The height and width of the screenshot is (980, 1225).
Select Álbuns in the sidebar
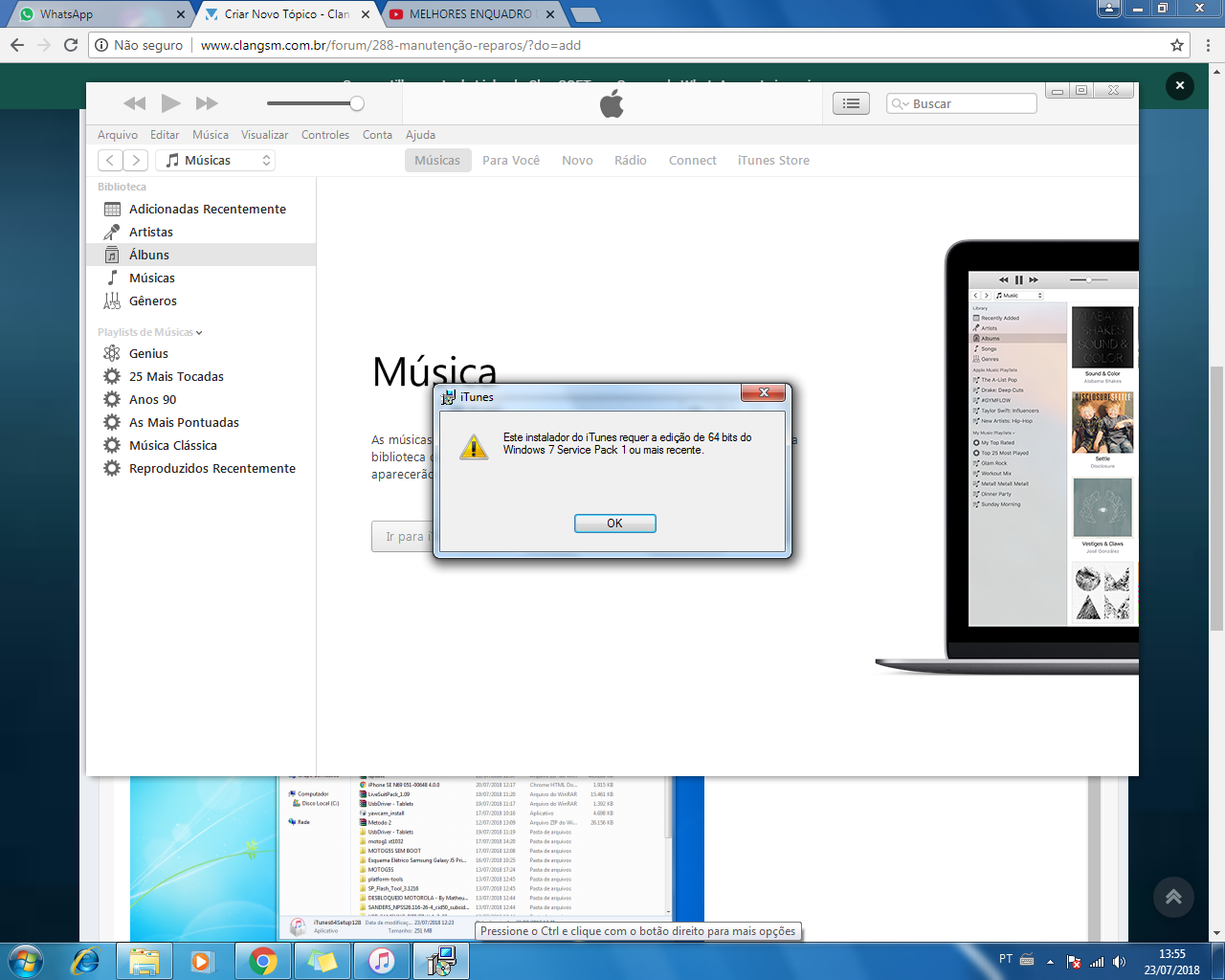pos(201,255)
